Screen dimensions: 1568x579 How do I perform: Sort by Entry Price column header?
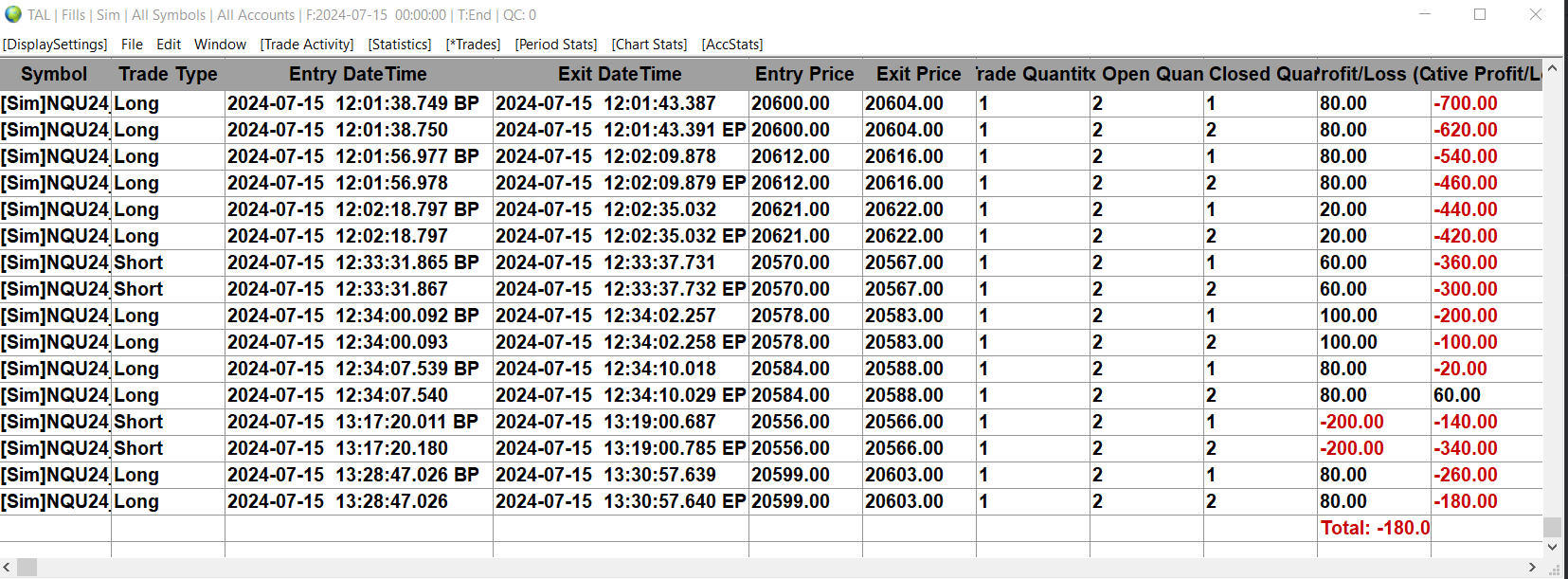pos(805,74)
